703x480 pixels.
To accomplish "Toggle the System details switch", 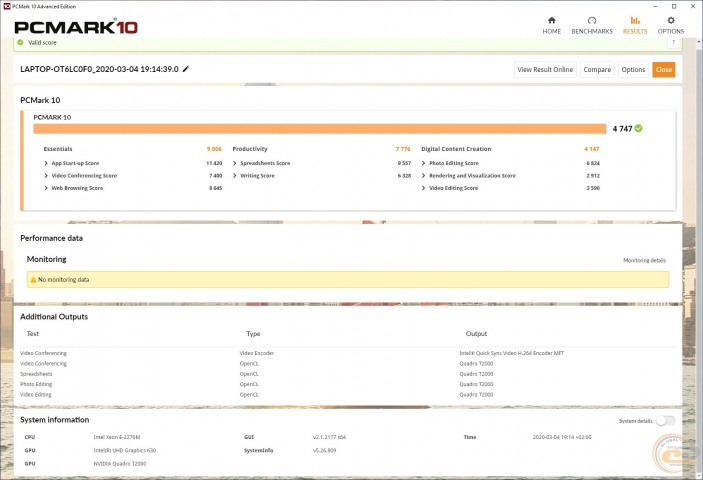I will [x=665, y=420].
